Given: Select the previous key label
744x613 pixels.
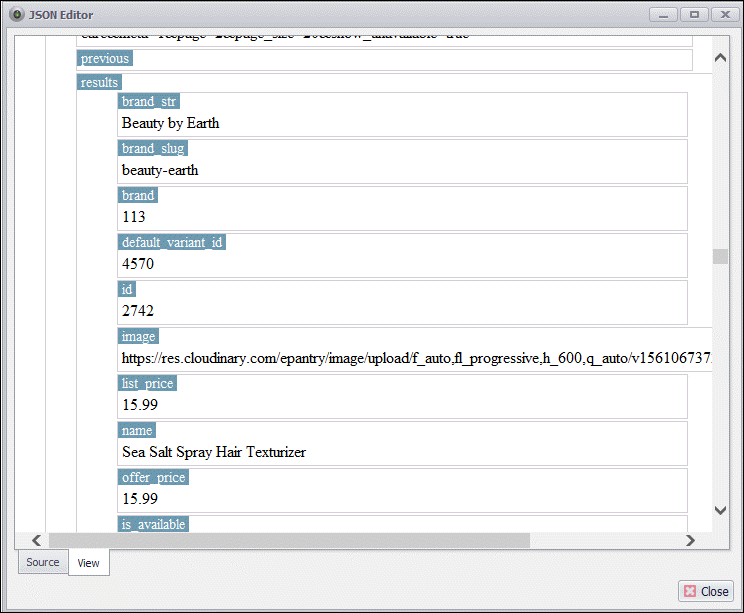Looking at the screenshot, I should click(105, 59).
